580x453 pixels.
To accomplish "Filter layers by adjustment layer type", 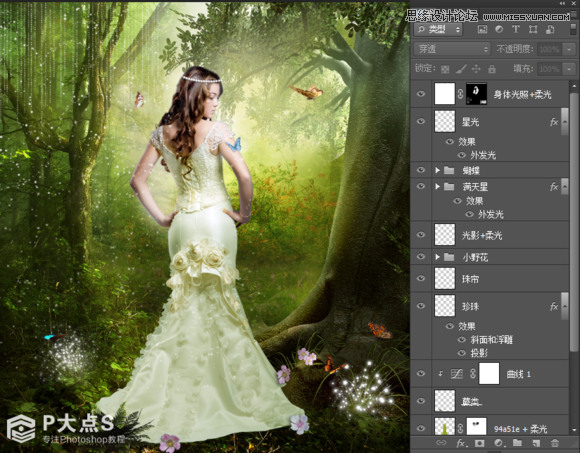I will pyautogui.click(x=499, y=30).
